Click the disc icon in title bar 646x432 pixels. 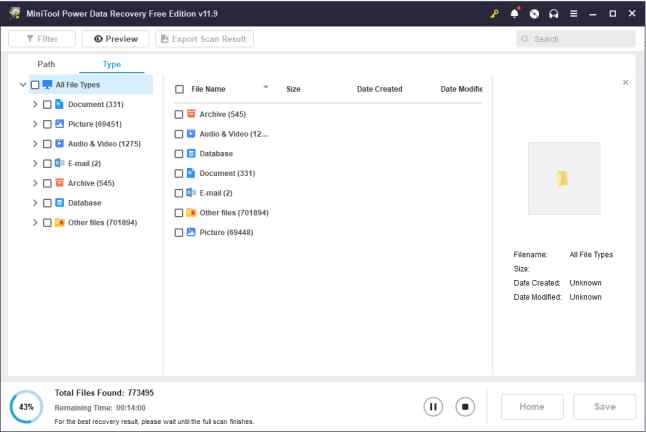[x=534, y=14]
